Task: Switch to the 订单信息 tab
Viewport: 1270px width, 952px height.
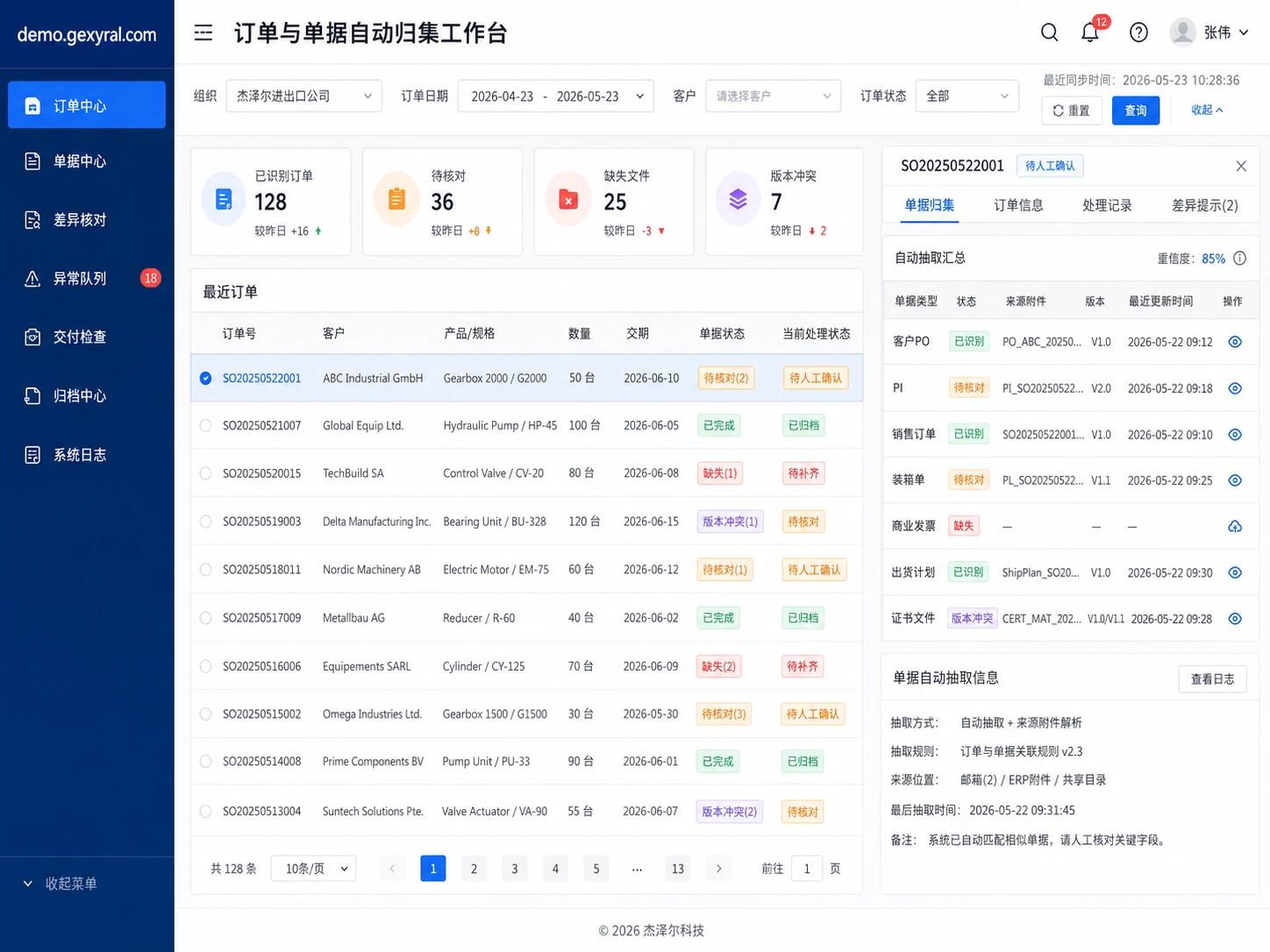Action: point(1018,205)
